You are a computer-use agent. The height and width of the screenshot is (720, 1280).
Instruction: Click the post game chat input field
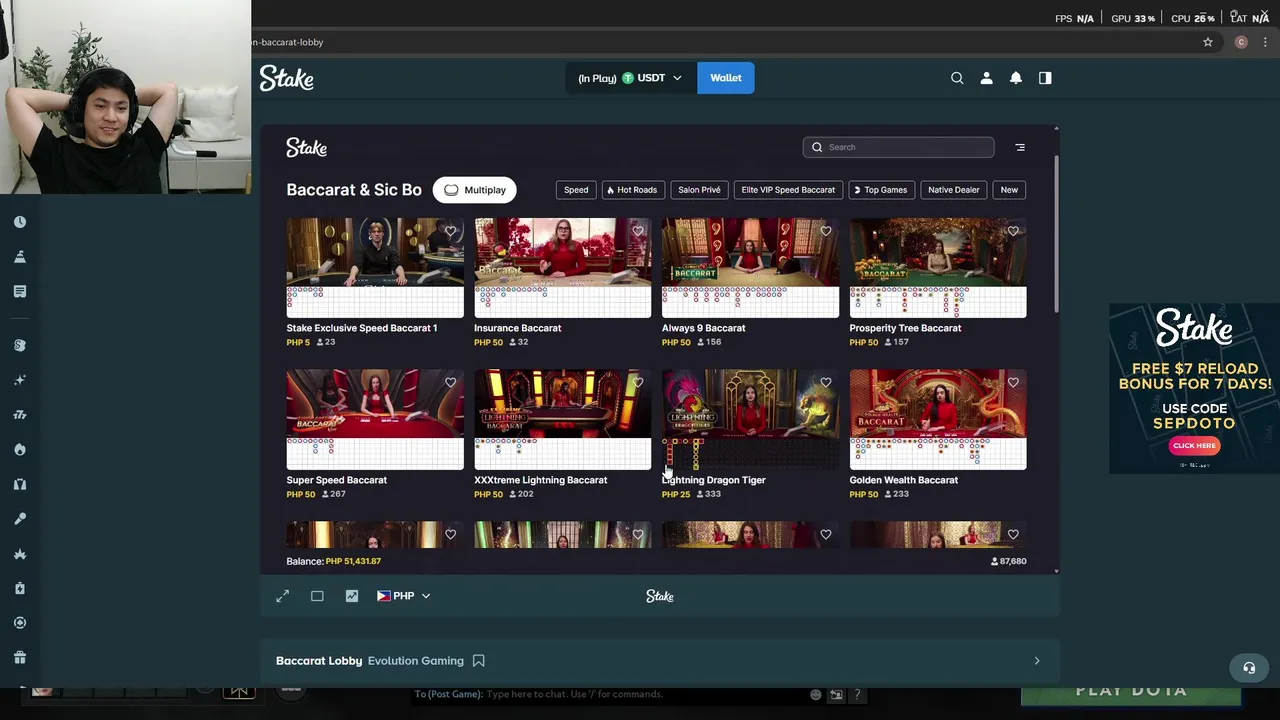tap(610, 694)
